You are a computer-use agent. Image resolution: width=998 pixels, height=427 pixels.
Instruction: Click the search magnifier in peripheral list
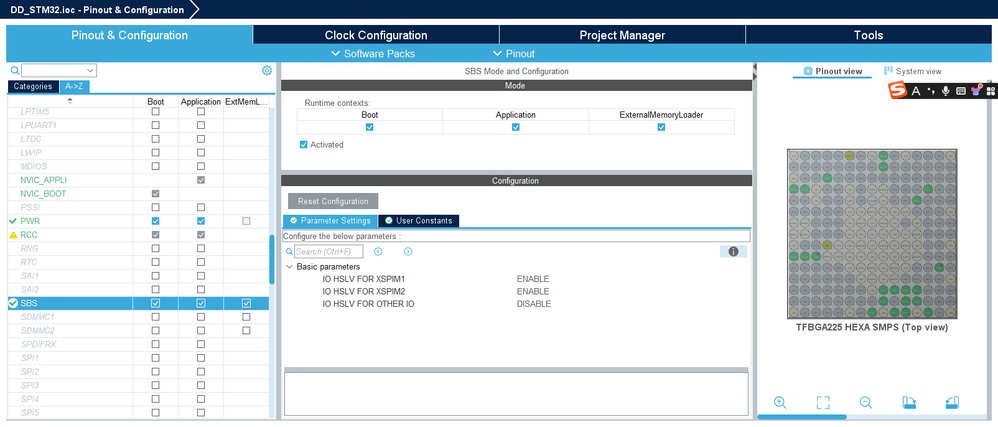pyautogui.click(x=15, y=71)
